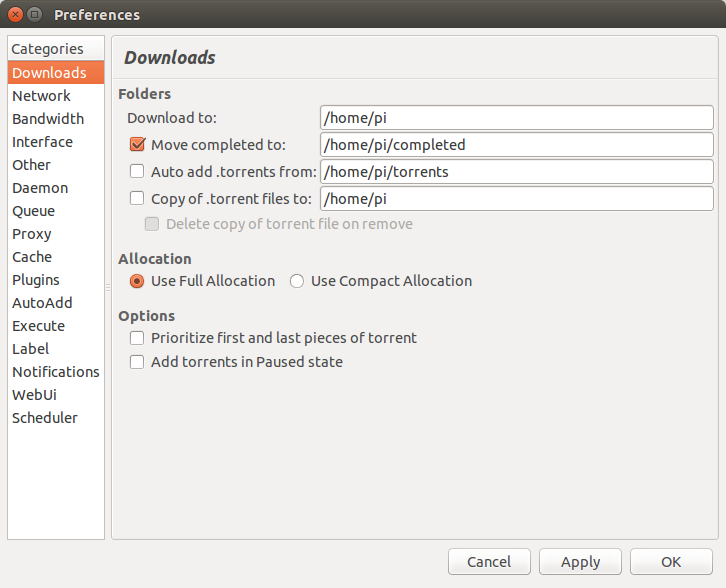Viewport: 726px width, 588px height.
Task: Choose Use Full Allocation radio button
Action: tap(137, 281)
